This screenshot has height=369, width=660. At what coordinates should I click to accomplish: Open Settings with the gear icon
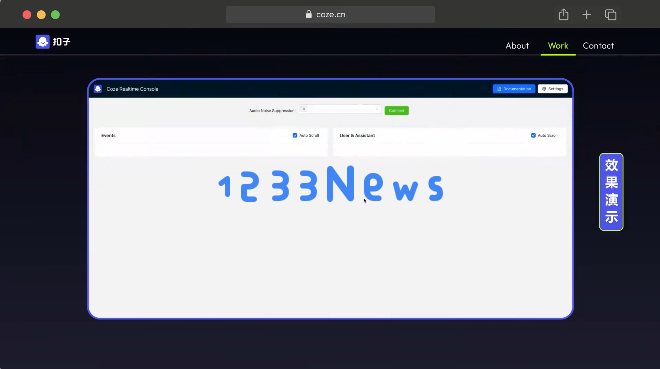[553, 89]
